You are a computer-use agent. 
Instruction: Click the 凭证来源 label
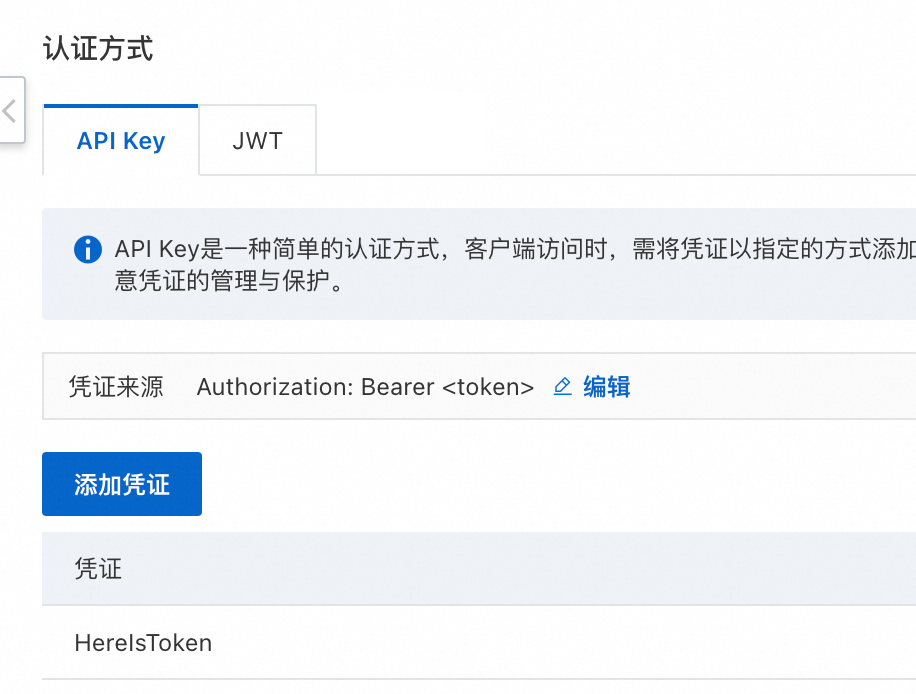[116, 387]
